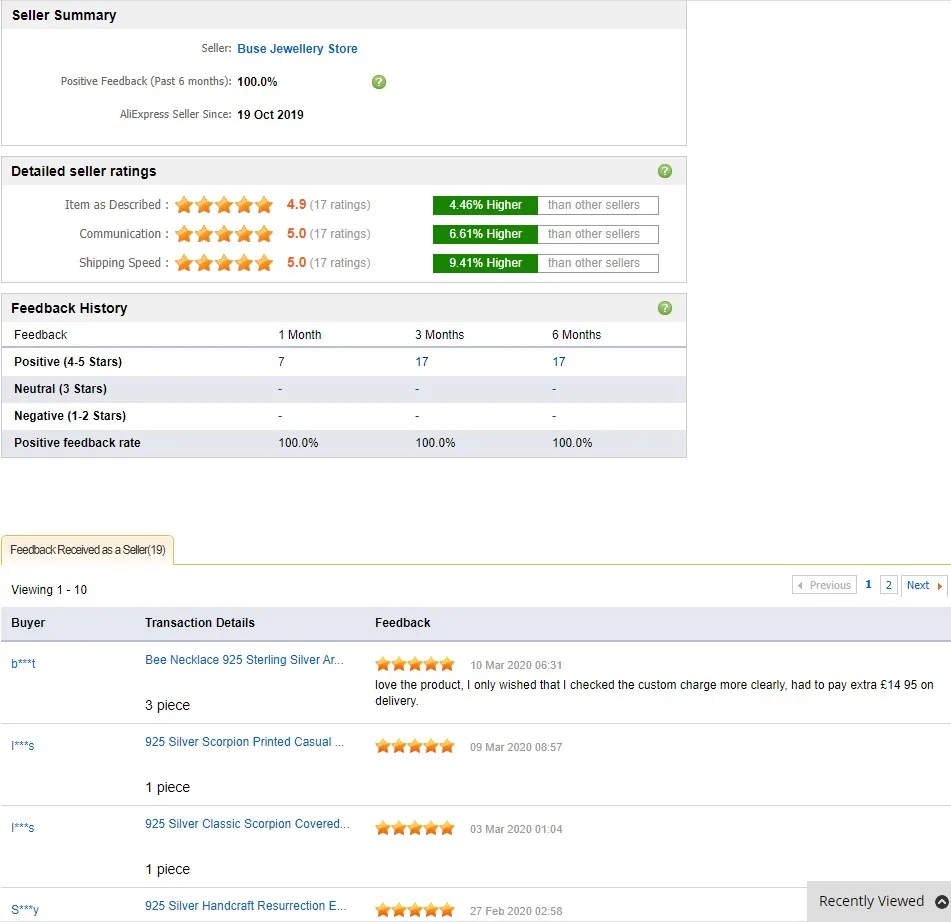Click star rating of 09 Mar 2020 review

pyautogui.click(x=415, y=746)
